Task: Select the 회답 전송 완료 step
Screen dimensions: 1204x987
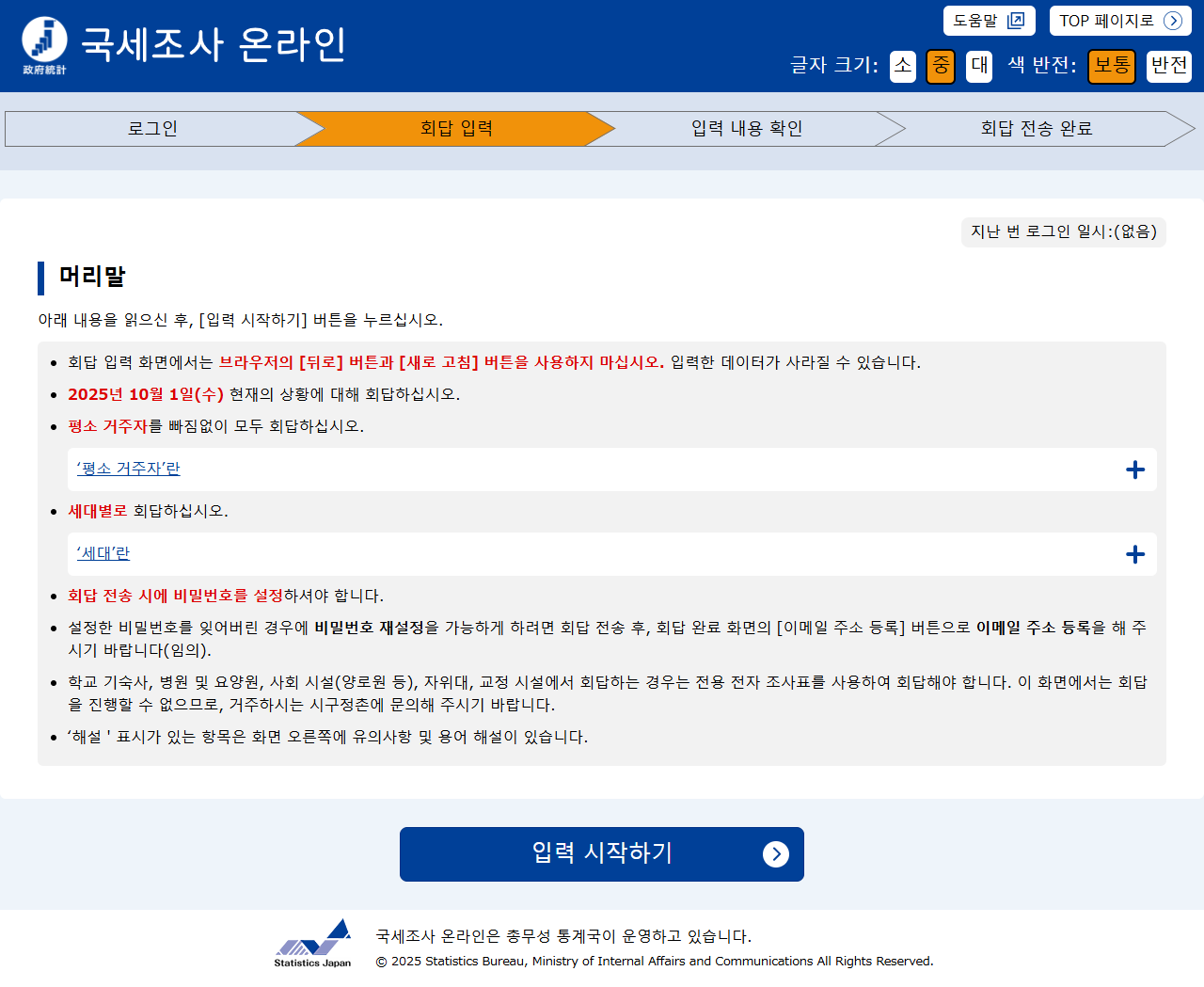Action: coord(1037,129)
